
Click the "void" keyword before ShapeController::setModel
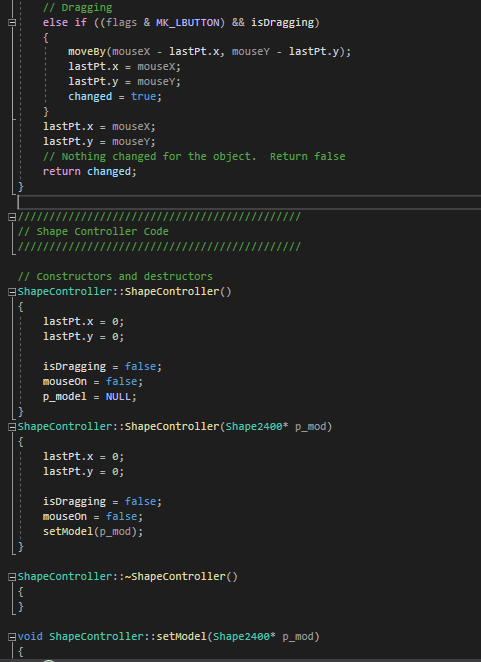coord(30,636)
